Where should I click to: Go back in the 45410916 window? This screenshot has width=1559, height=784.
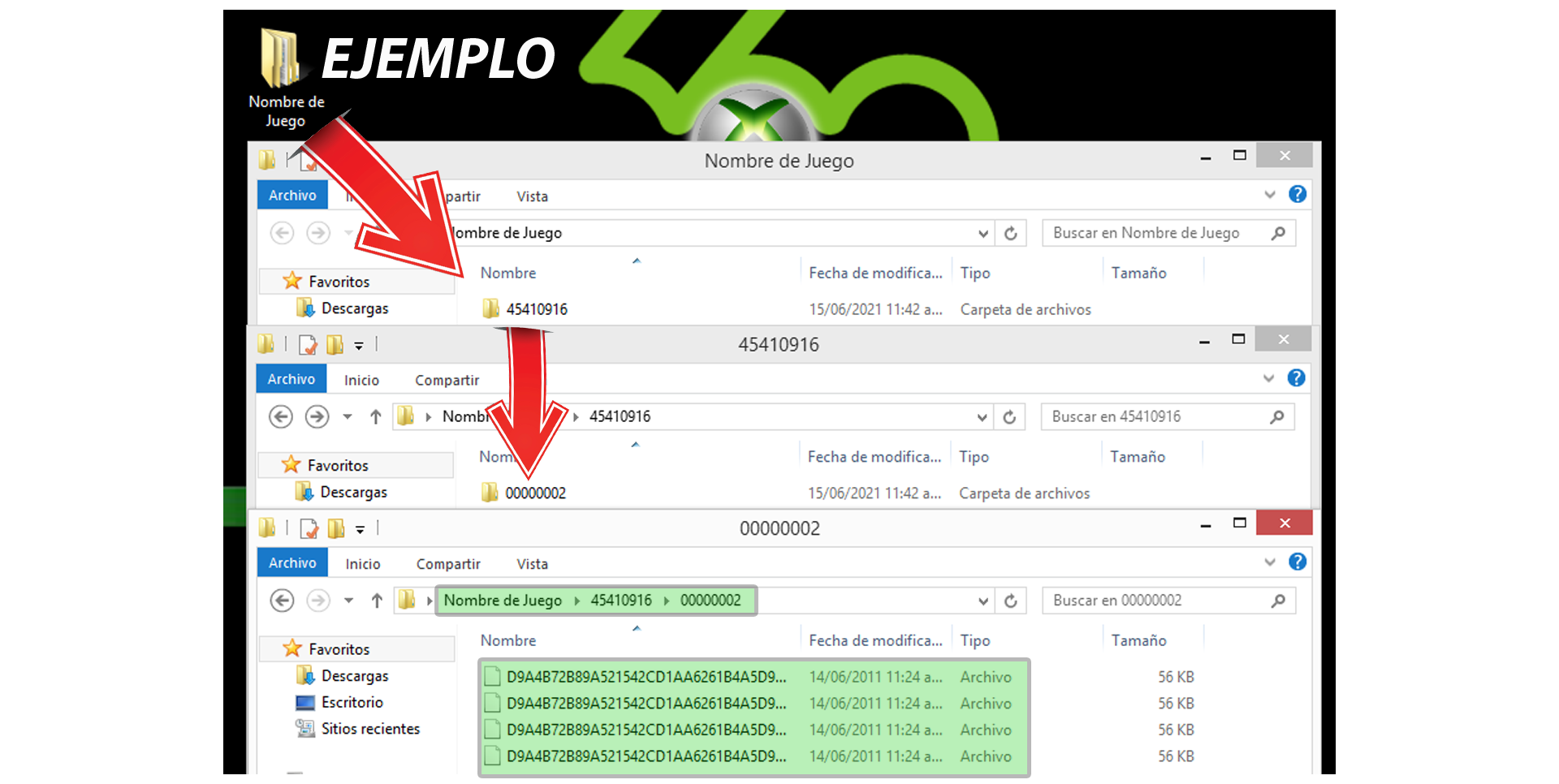[x=281, y=417]
